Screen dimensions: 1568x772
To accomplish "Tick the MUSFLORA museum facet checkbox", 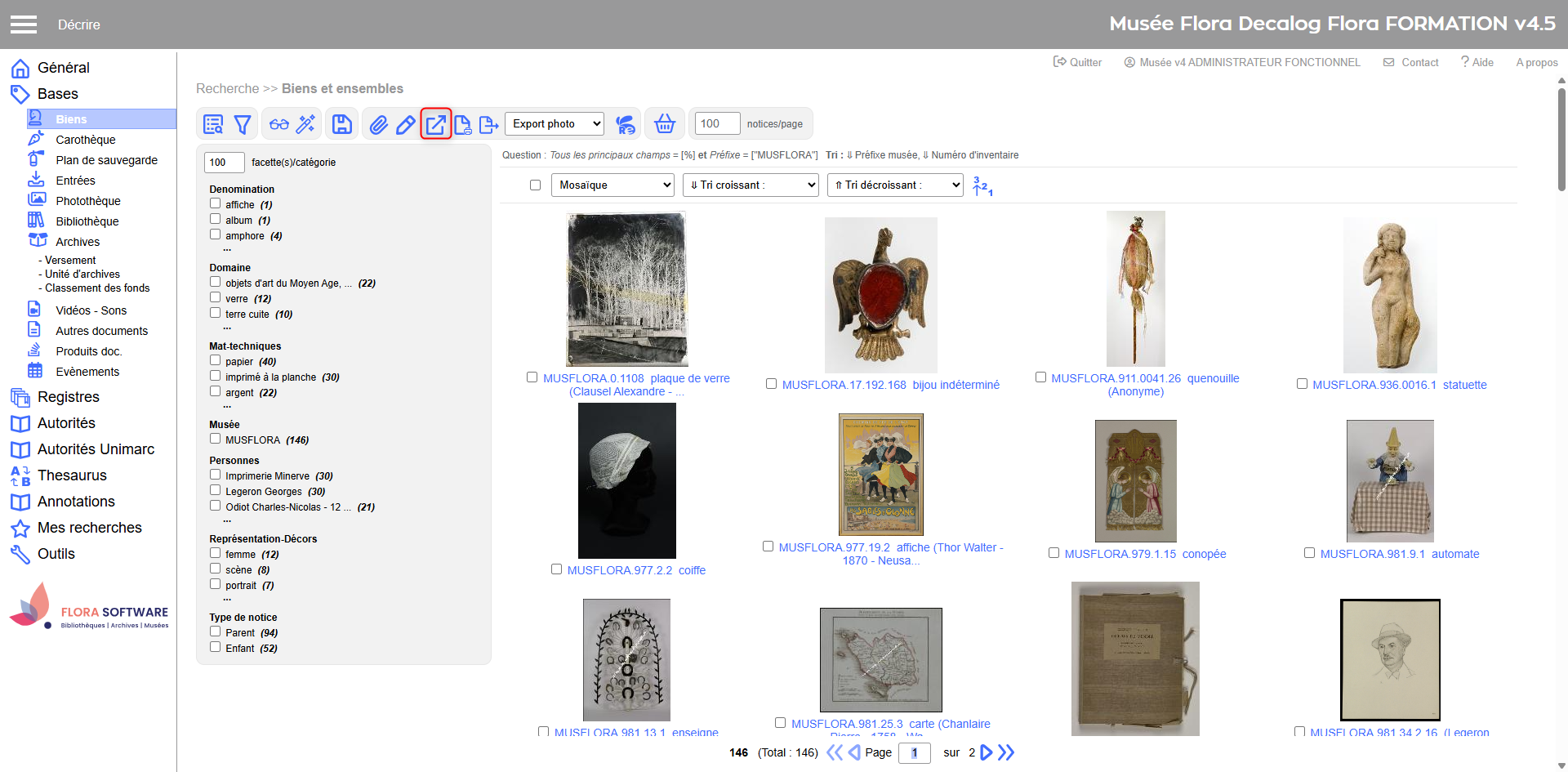I will (x=216, y=439).
